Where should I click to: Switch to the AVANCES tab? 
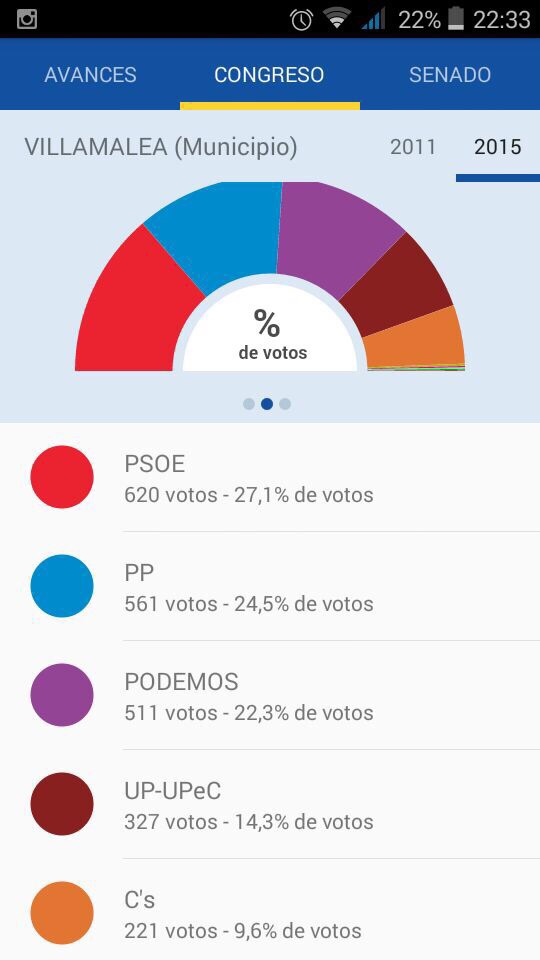click(x=90, y=74)
